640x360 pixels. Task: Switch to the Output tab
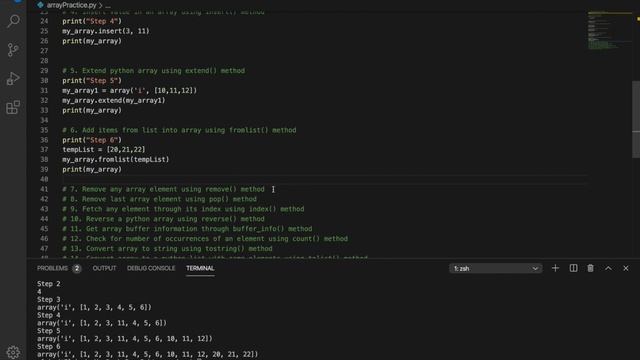coord(104,268)
